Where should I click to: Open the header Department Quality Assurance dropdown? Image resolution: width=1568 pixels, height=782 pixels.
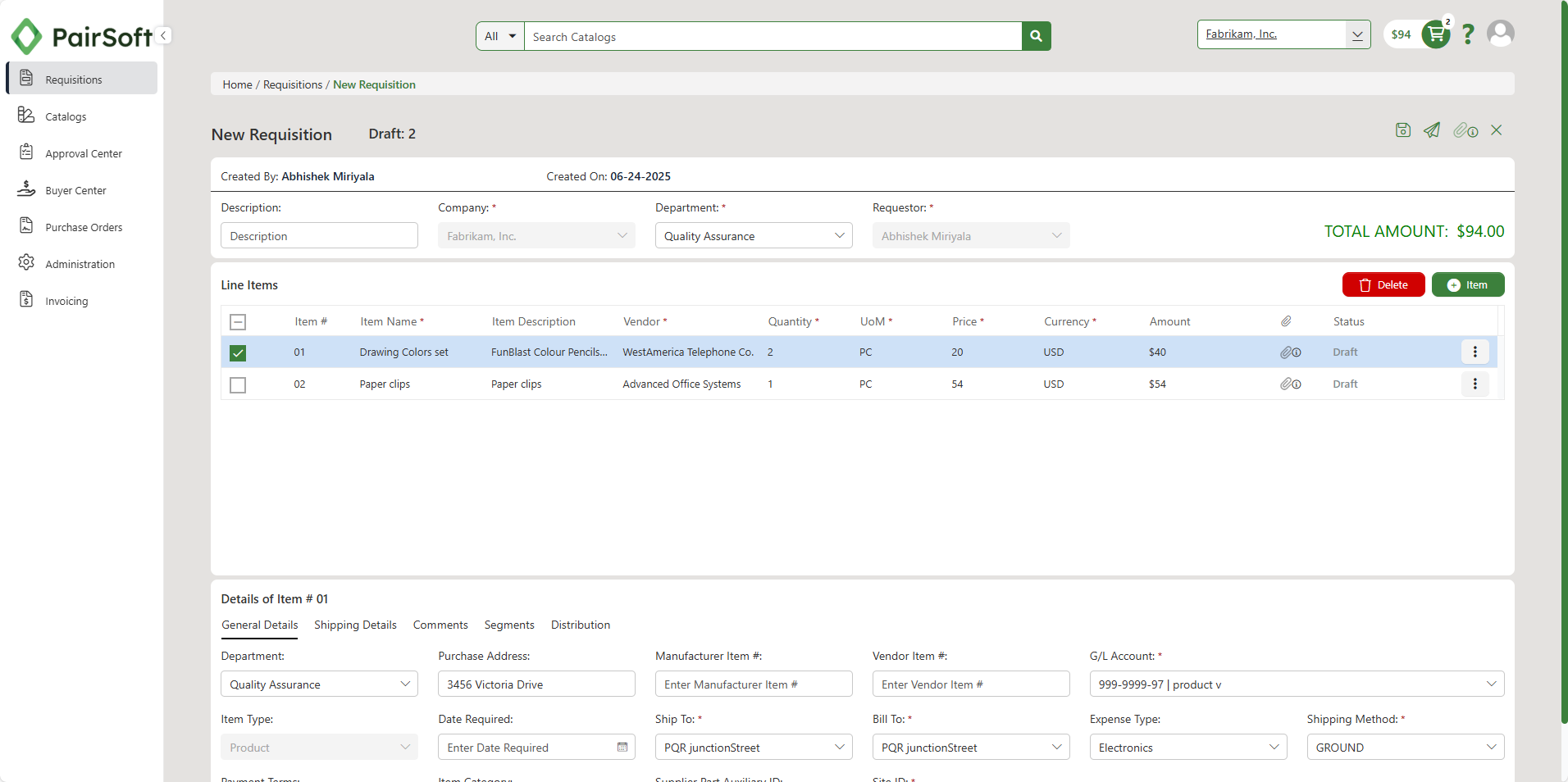[754, 236]
